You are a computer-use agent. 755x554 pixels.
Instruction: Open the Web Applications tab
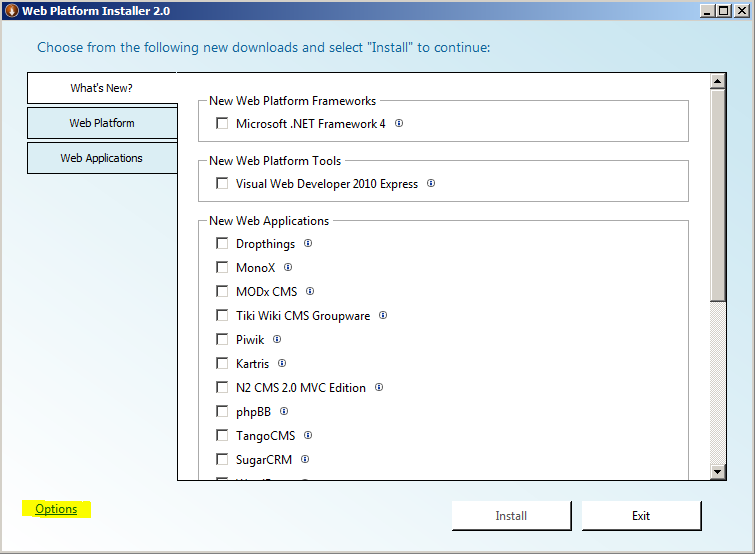click(x=102, y=158)
